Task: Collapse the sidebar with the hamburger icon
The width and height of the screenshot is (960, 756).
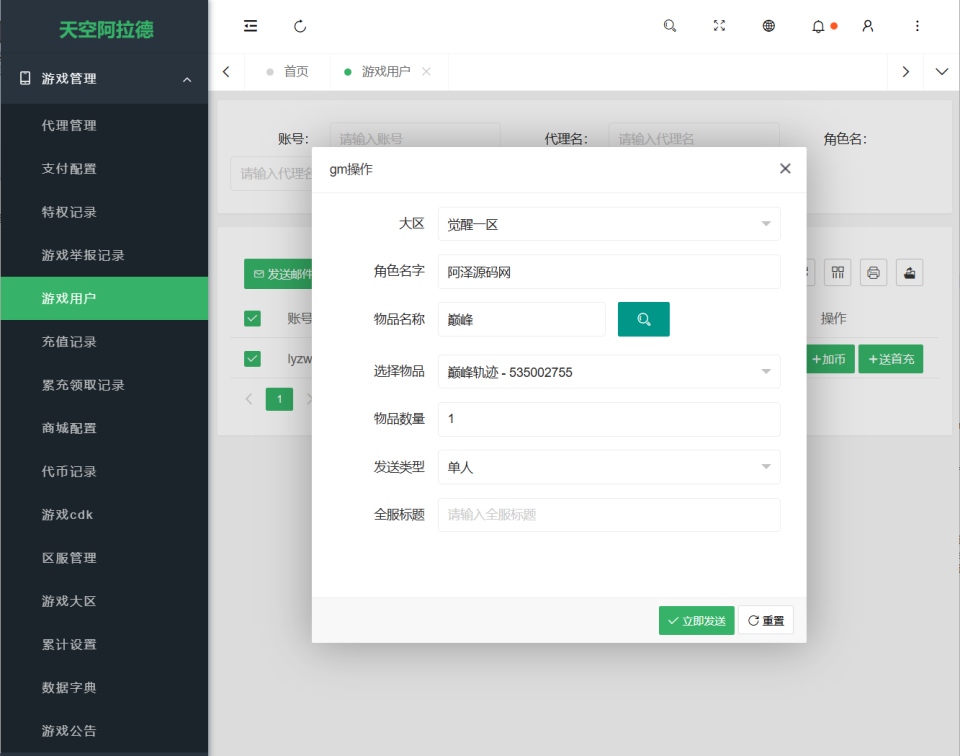Action: (x=250, y=25)
